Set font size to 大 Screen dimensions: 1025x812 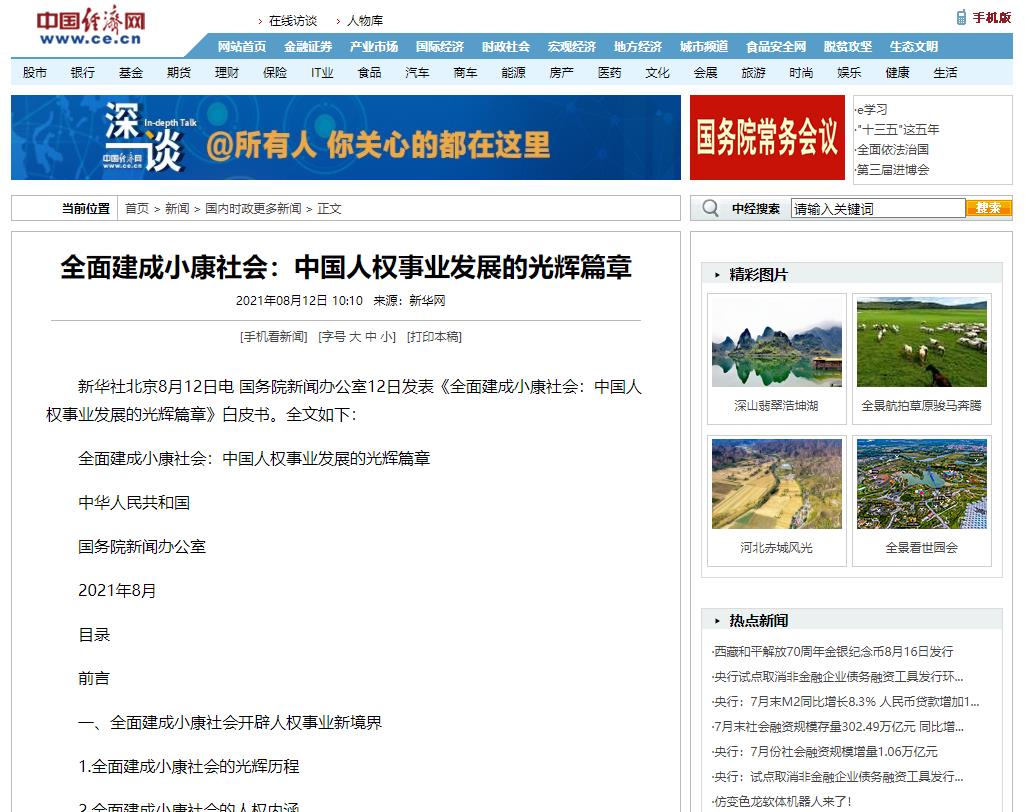point(354,337)
